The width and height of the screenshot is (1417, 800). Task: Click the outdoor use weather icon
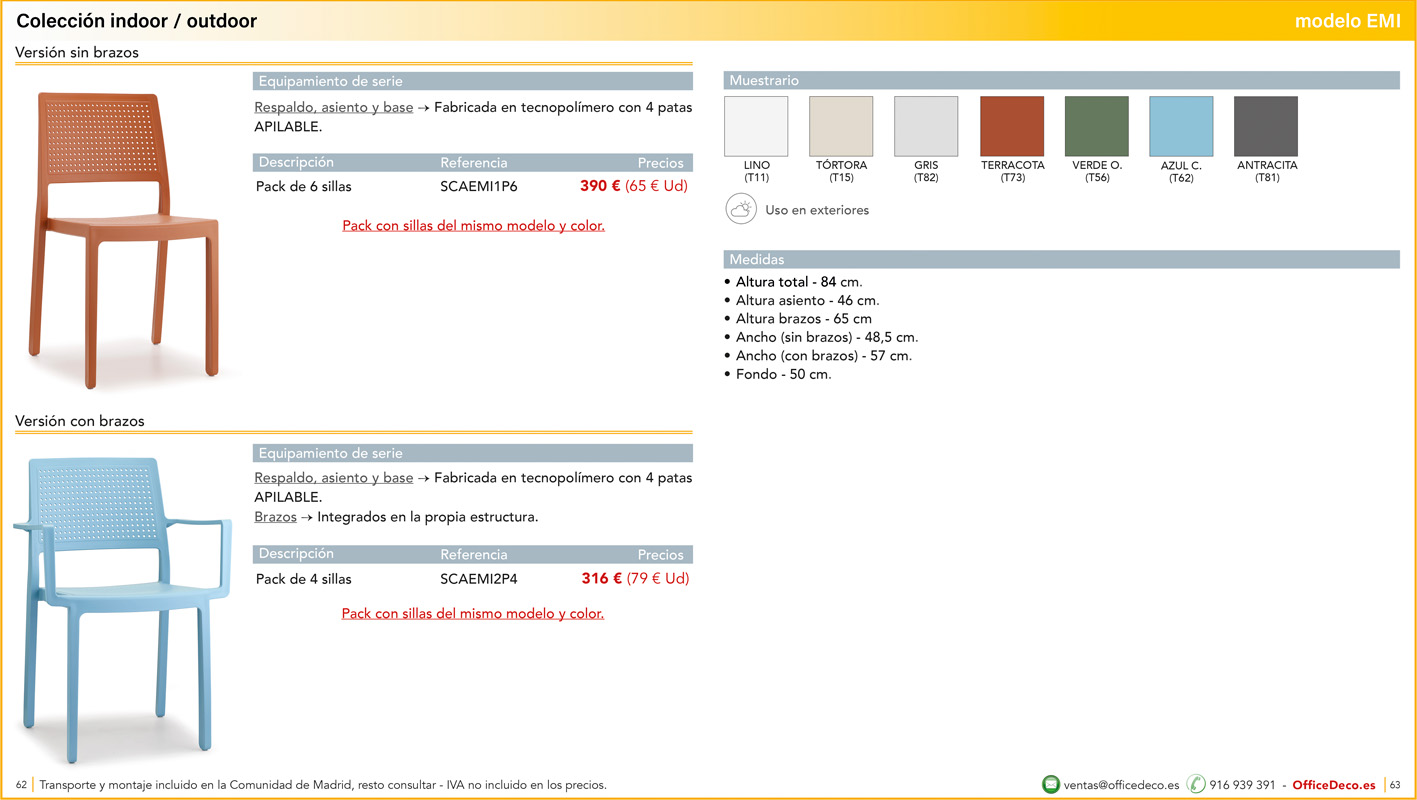[x=741, y=210]
